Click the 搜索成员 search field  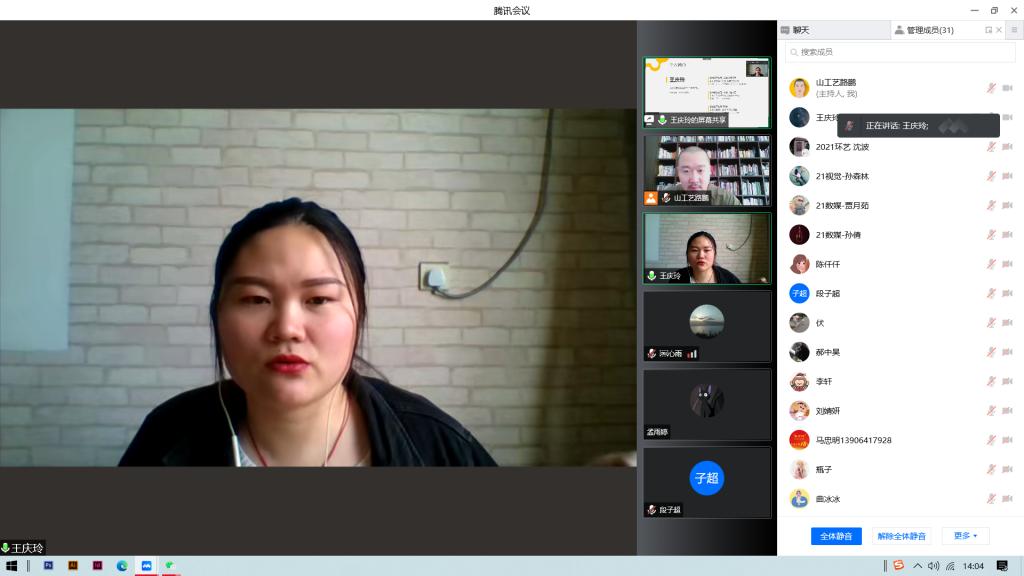pos(900,52)
